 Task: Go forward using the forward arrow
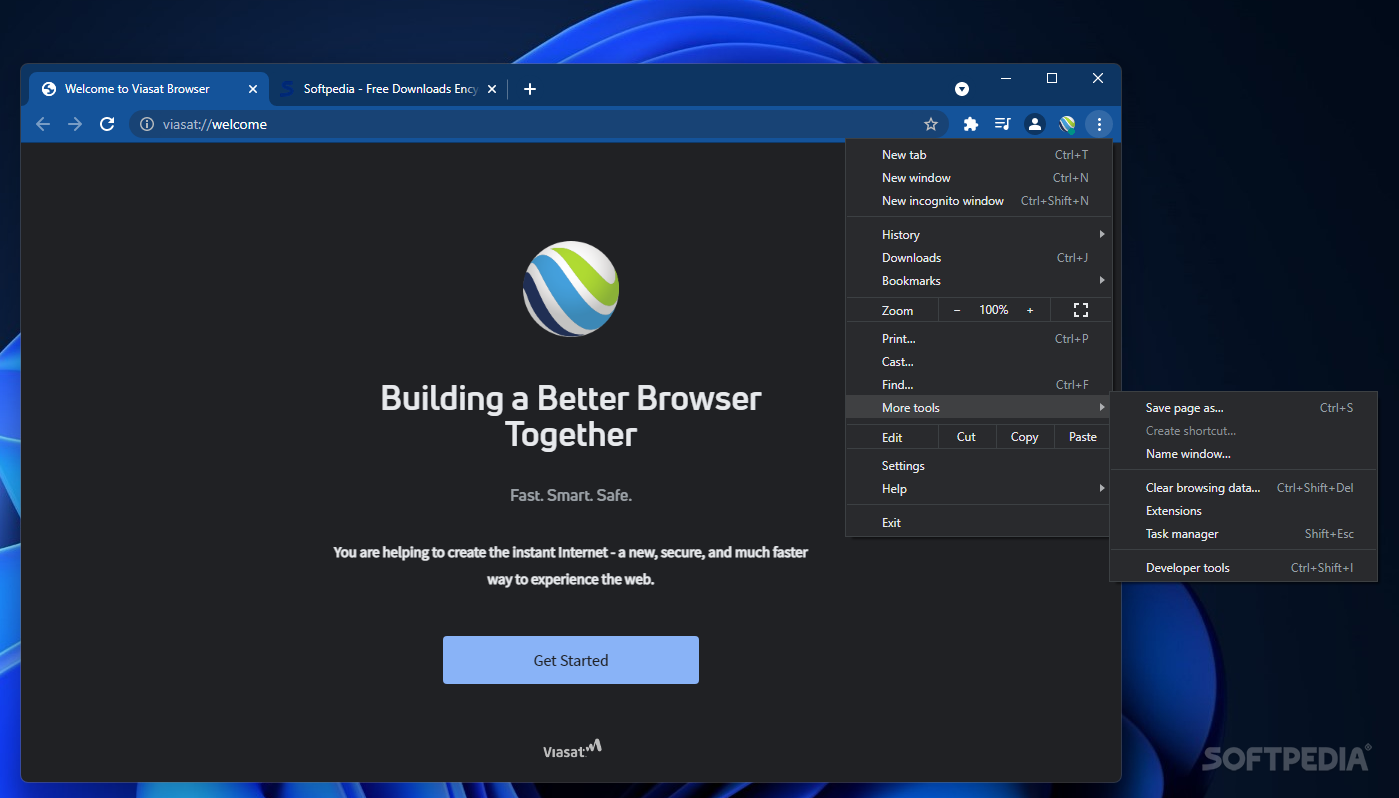(x=75, y=124)
